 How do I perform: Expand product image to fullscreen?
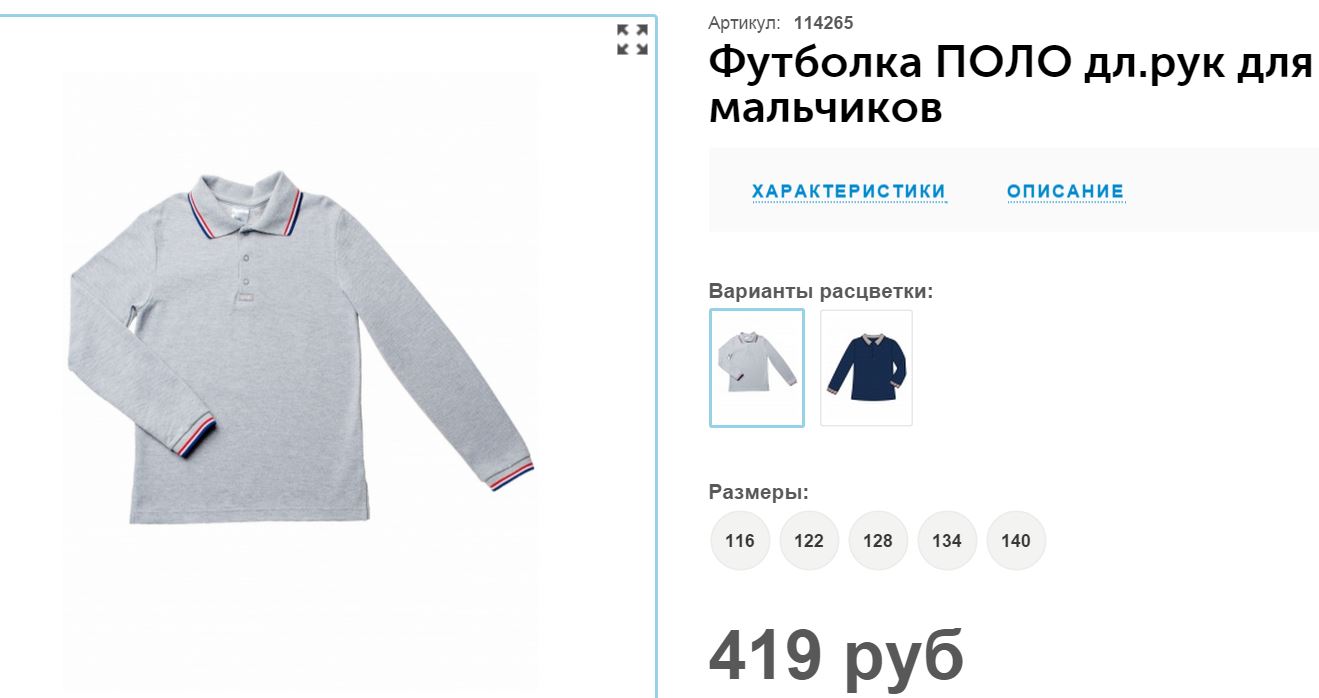632,39
